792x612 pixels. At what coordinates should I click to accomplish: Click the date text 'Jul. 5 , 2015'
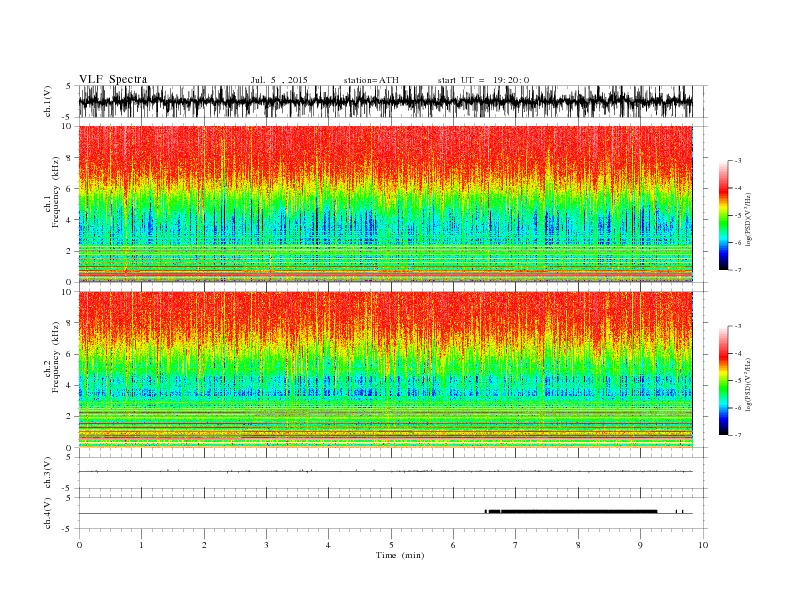click(x=279, y=80)
